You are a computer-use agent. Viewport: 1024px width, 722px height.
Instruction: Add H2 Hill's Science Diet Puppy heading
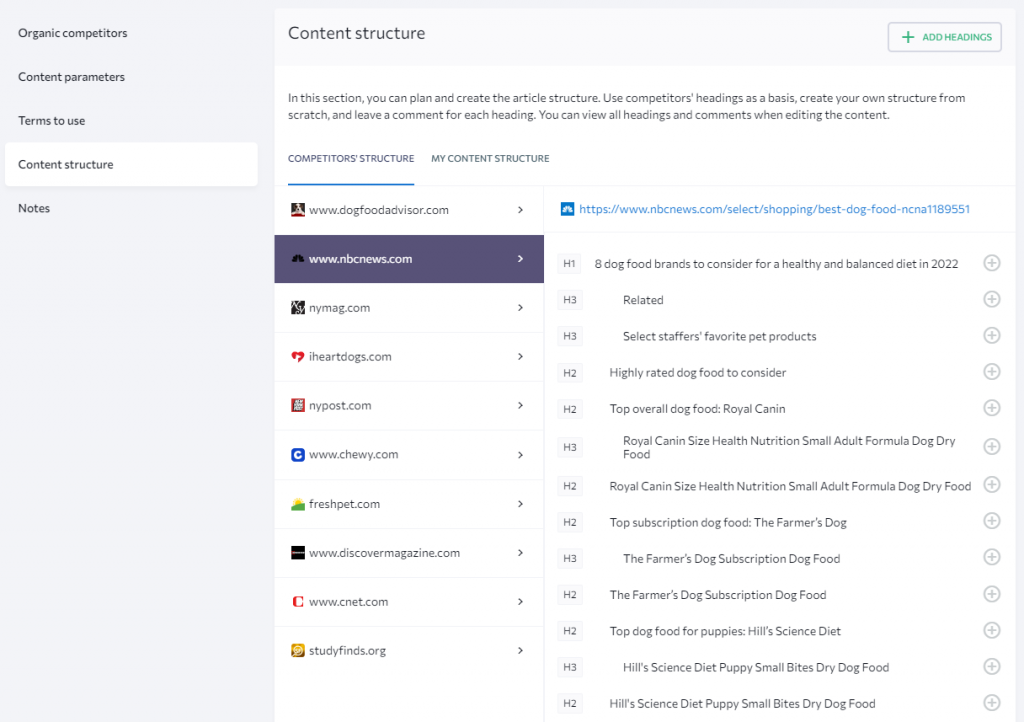coord(991,702)
